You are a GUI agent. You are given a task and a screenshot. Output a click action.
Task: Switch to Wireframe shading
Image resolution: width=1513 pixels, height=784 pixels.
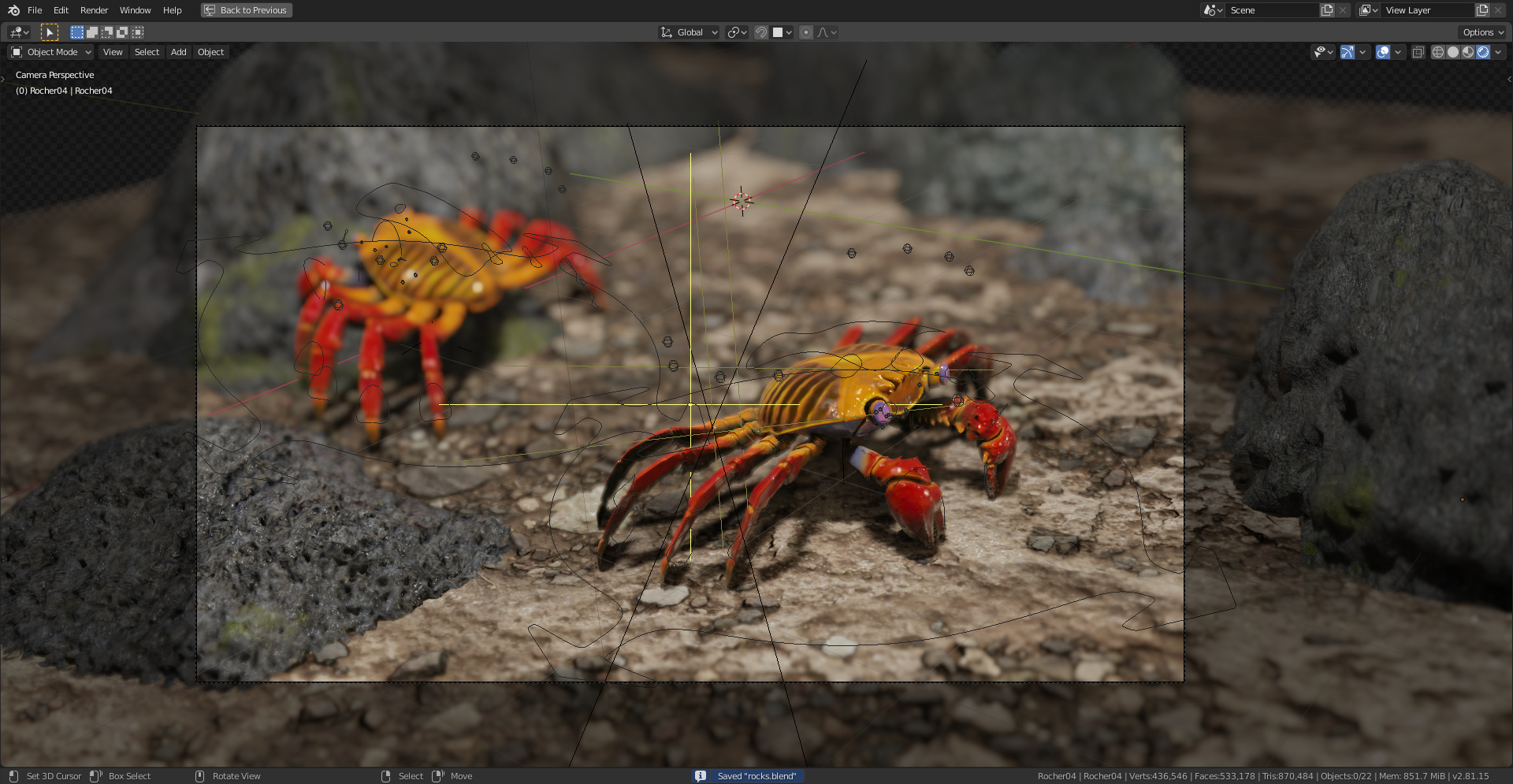tap(1438, 52)
